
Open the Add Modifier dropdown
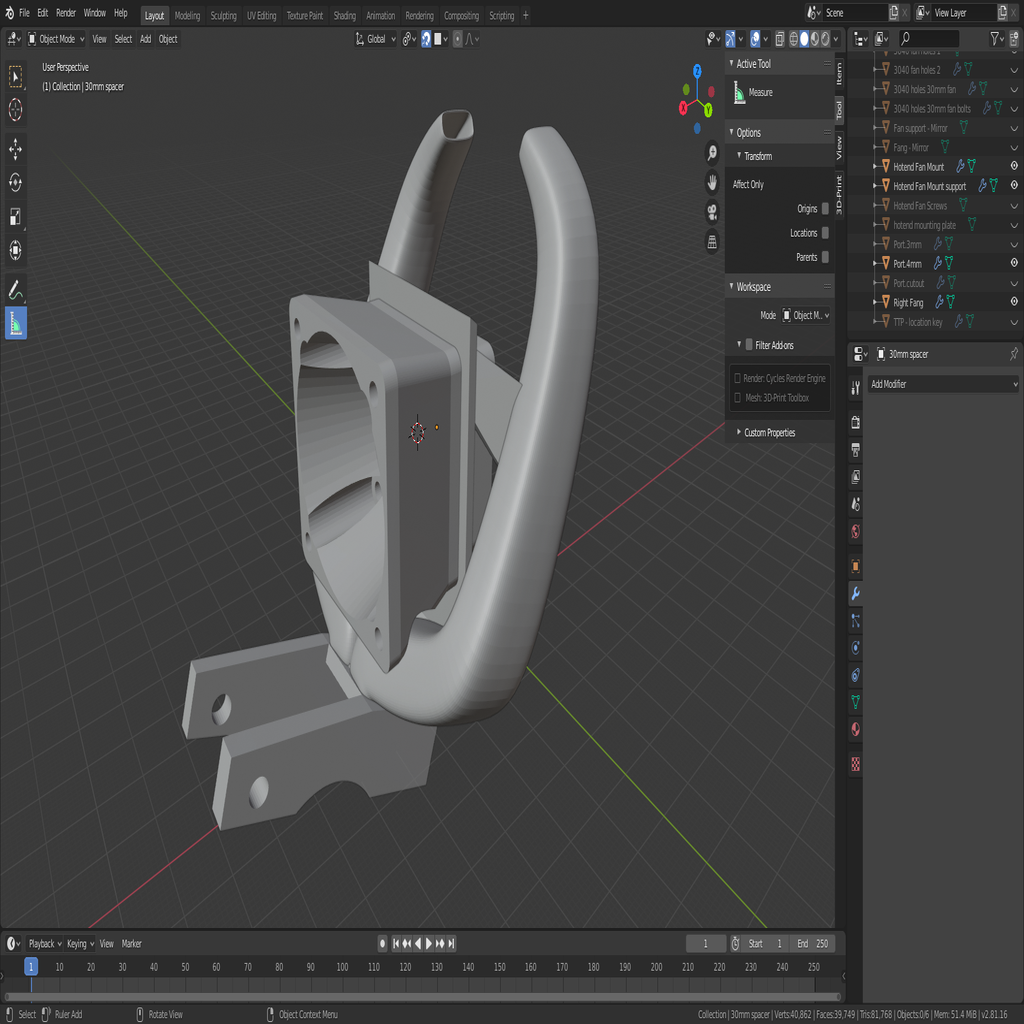tap(942, 384)
